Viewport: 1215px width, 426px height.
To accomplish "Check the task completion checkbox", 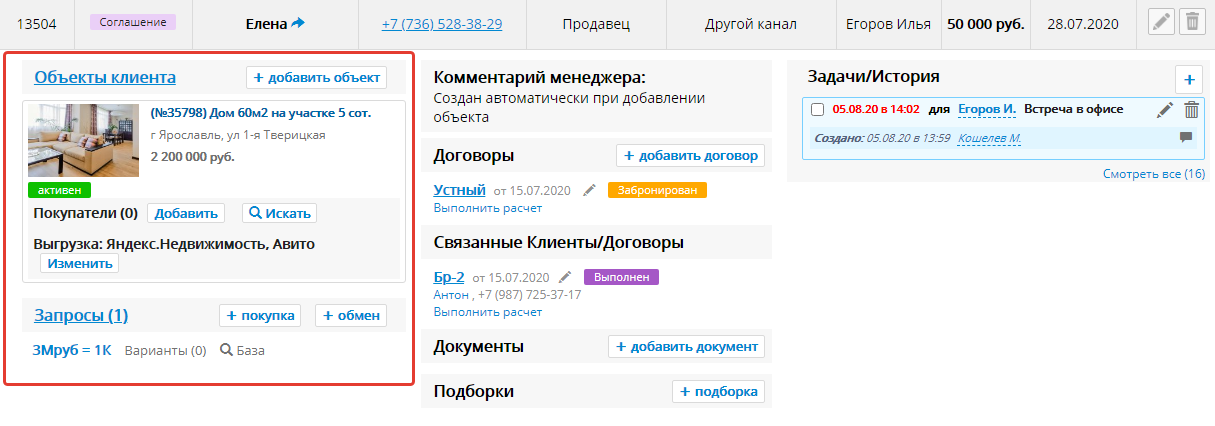I will (x=817, y=110).
